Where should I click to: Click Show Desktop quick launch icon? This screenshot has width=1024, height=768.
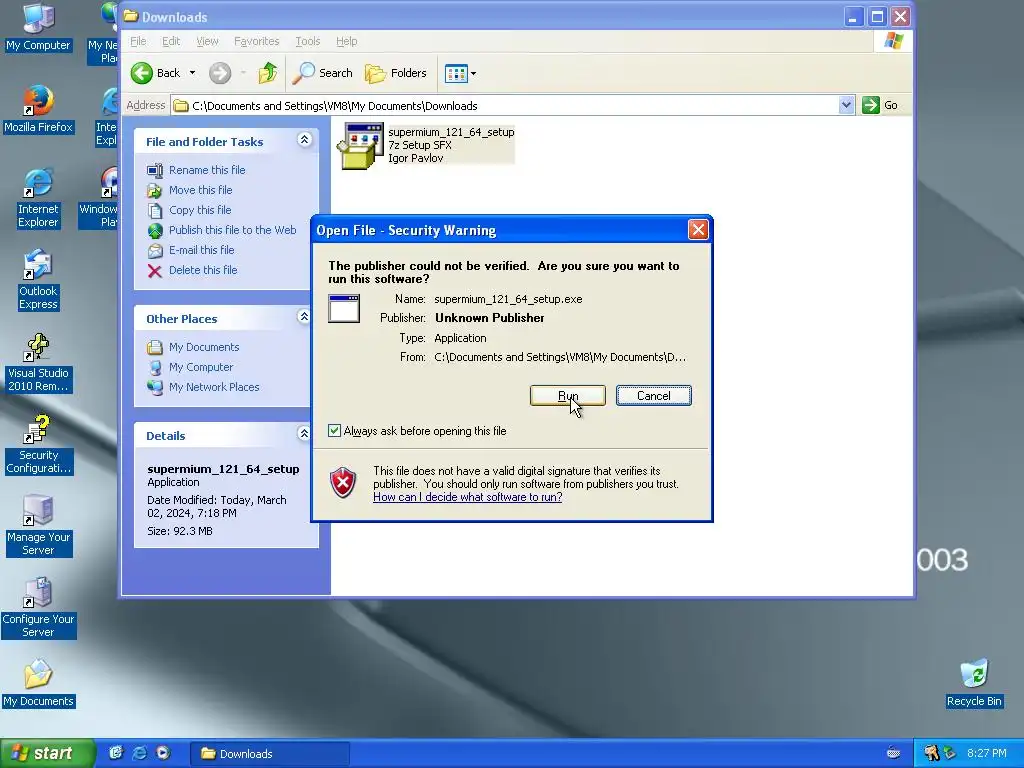116,754
